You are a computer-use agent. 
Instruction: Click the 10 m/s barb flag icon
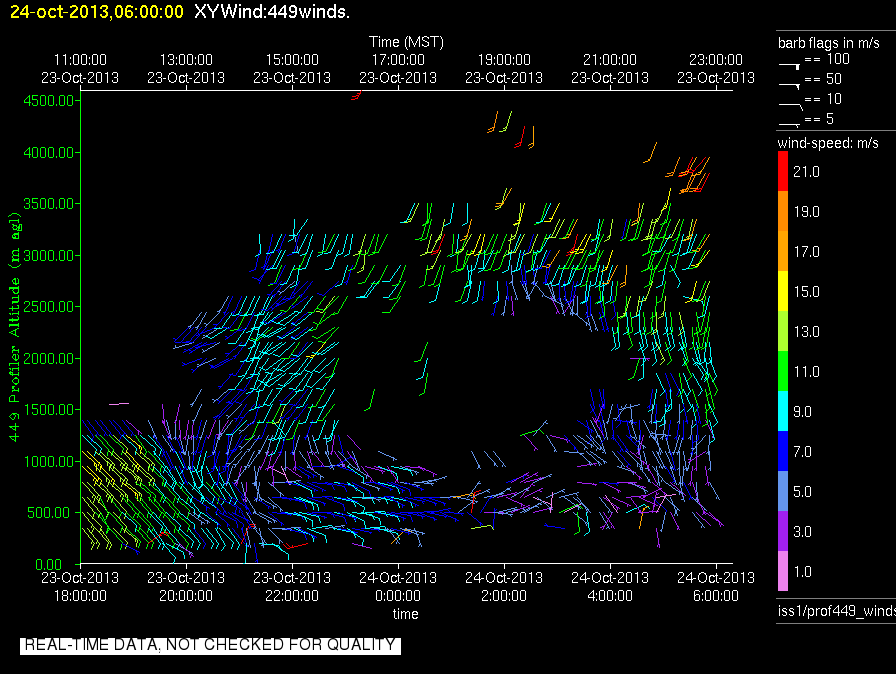tap(791, 106)
